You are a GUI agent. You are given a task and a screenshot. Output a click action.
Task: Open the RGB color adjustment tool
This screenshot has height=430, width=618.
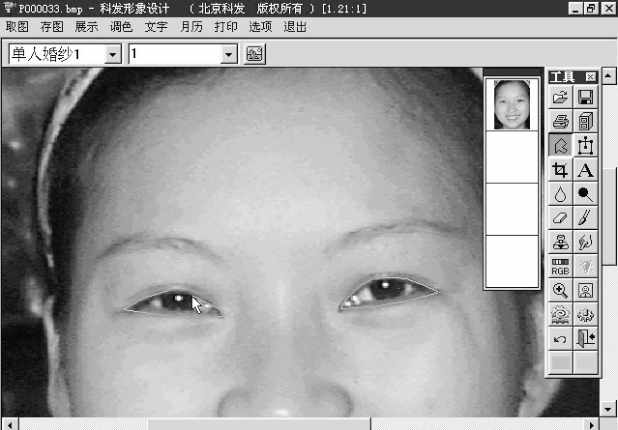pyautogui.click(x=560, y=266)
